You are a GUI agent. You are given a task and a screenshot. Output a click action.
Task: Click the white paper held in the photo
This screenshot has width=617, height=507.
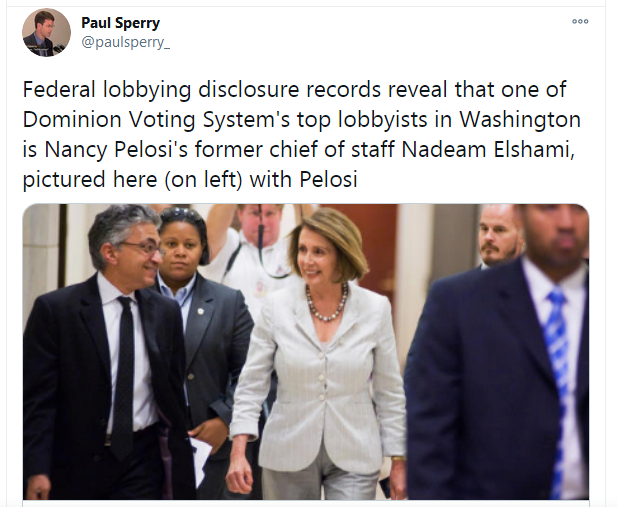[200, 461]
